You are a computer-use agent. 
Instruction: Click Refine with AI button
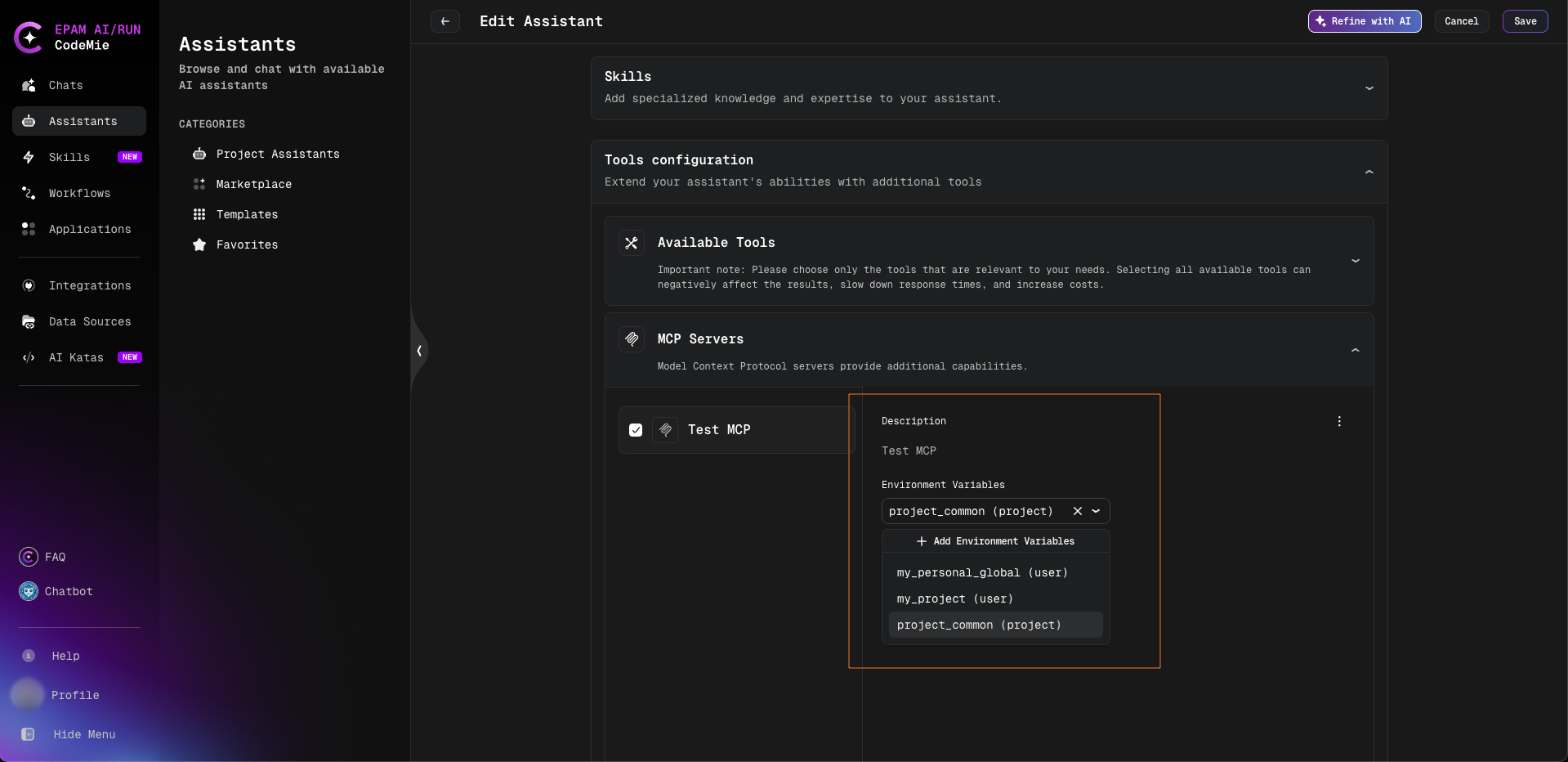pos(1365,21)
